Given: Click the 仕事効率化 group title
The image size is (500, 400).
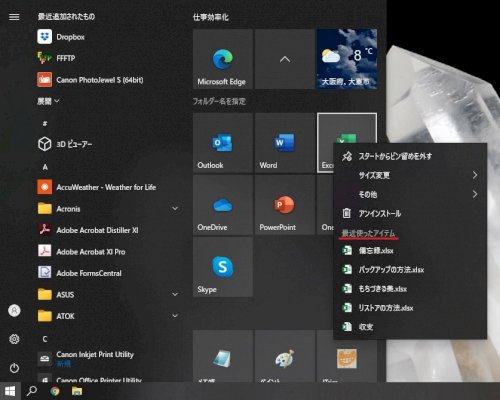Looking at the screenshot, I should tap(211, 17).
